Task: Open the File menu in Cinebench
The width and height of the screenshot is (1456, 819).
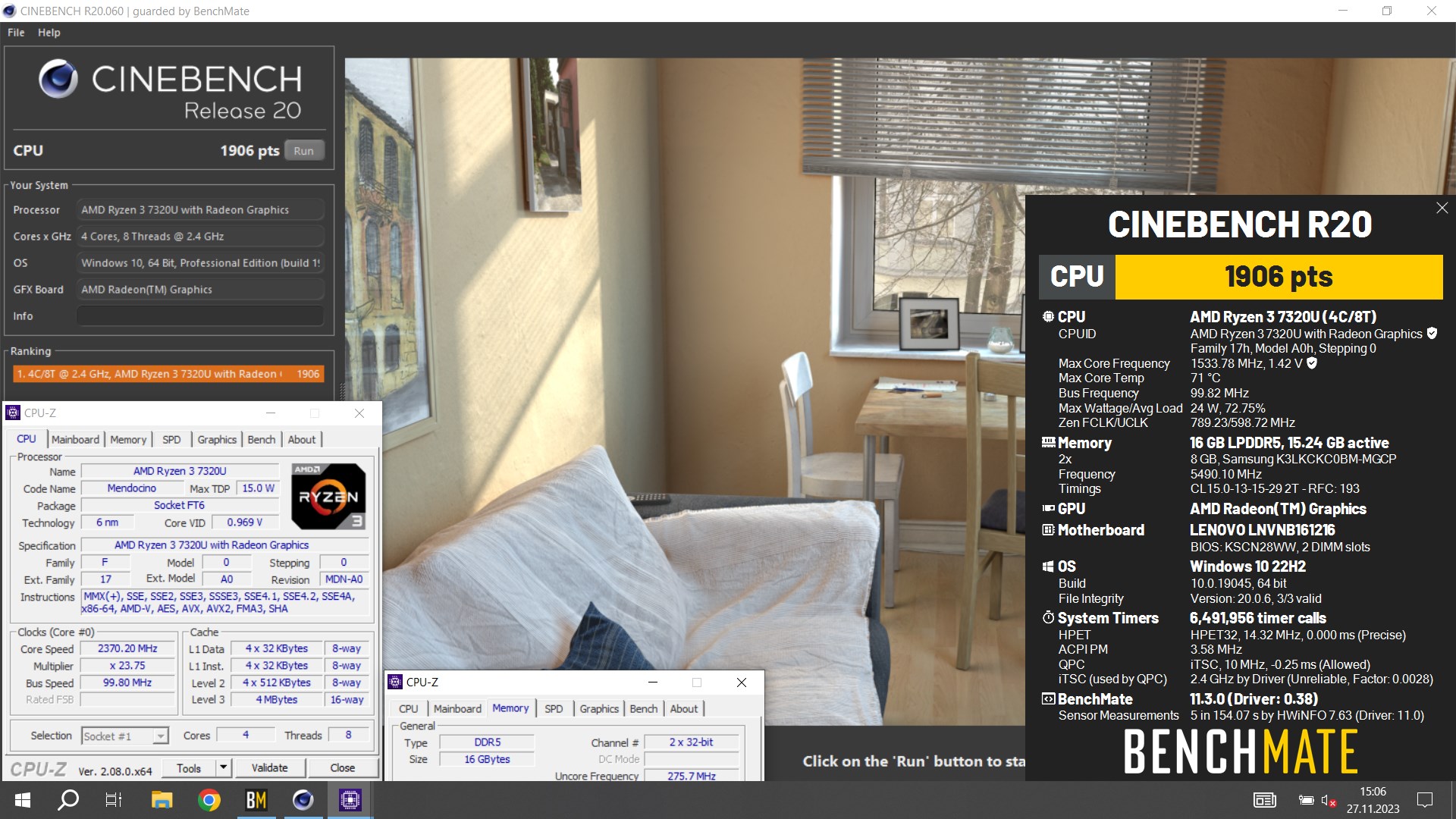Action: pos(16,33)
